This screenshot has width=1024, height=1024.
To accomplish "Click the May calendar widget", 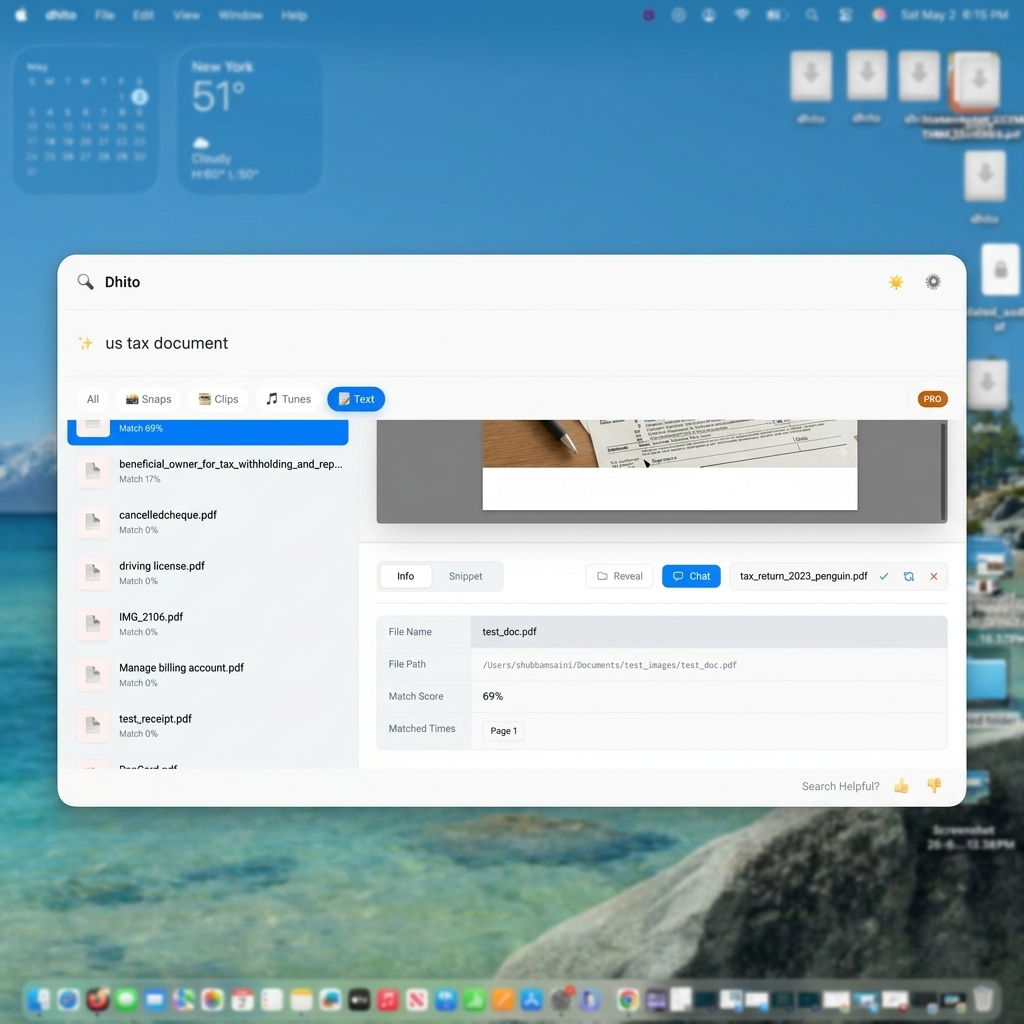I will (x=86, y=120).
